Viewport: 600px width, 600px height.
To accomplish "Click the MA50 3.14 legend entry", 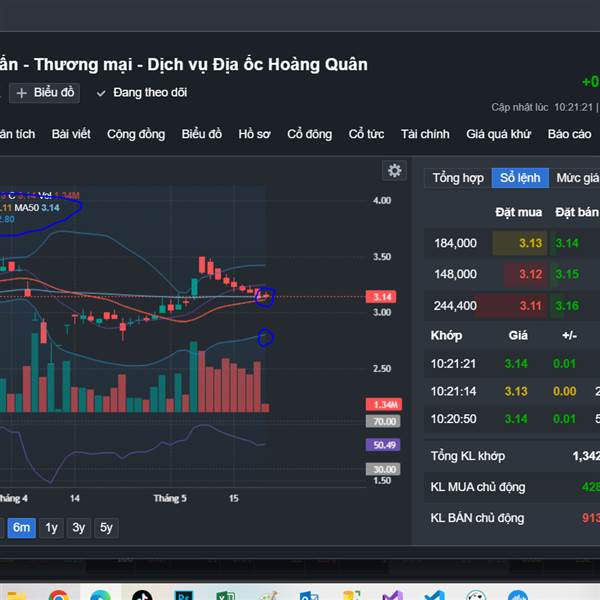I will (37, 208).
